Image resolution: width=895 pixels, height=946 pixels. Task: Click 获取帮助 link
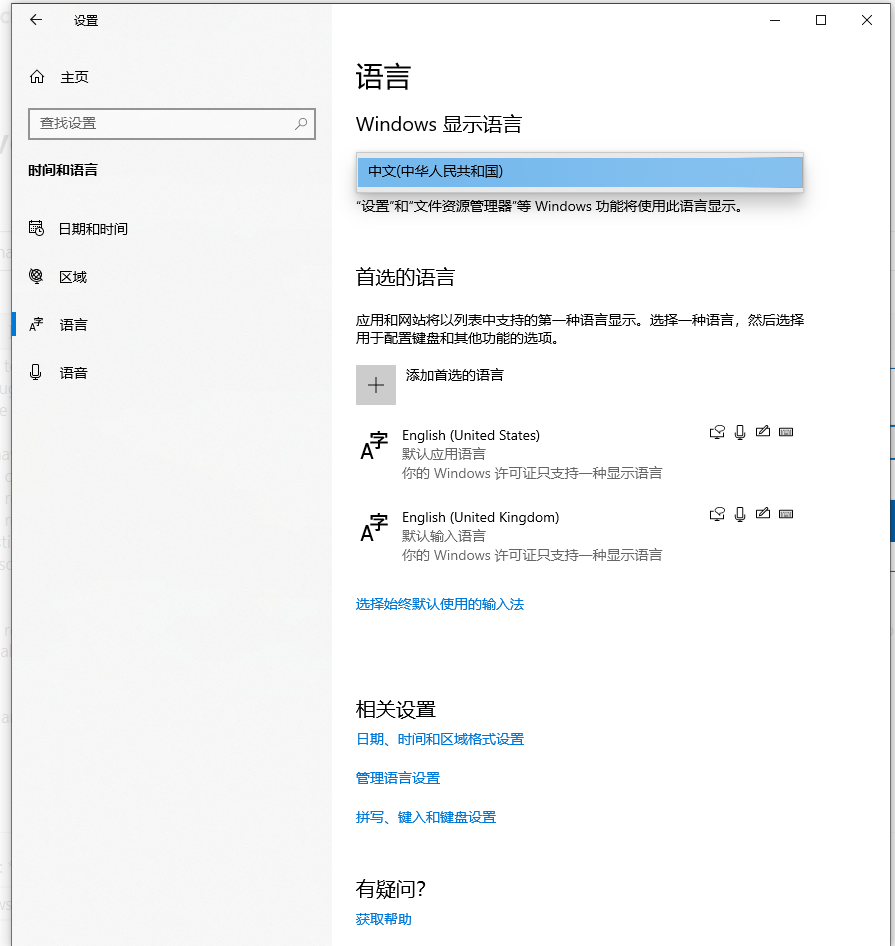click(x=384, y=919)
